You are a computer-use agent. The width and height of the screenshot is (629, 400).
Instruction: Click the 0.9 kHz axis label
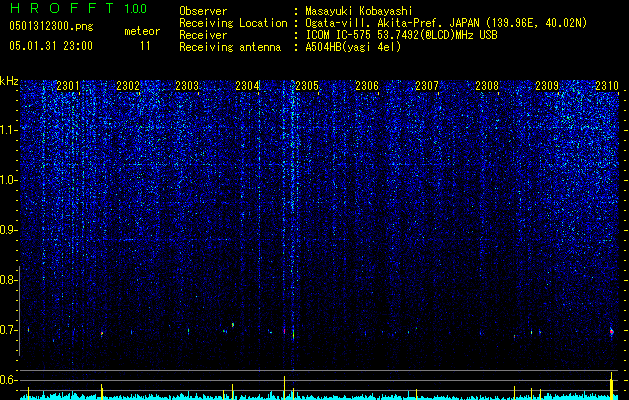pyautogui.click(x=9, y=230)
